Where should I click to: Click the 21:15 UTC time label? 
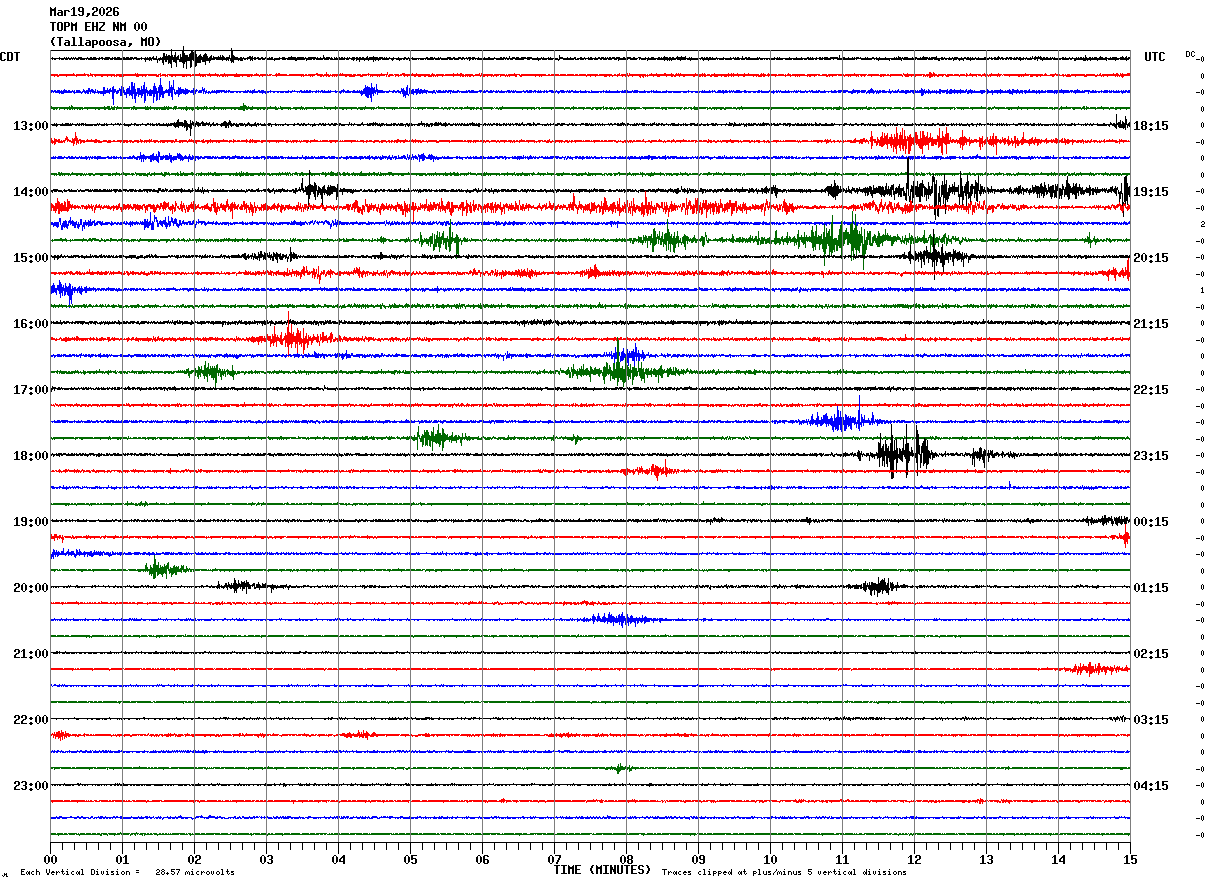coord(1151,324)
